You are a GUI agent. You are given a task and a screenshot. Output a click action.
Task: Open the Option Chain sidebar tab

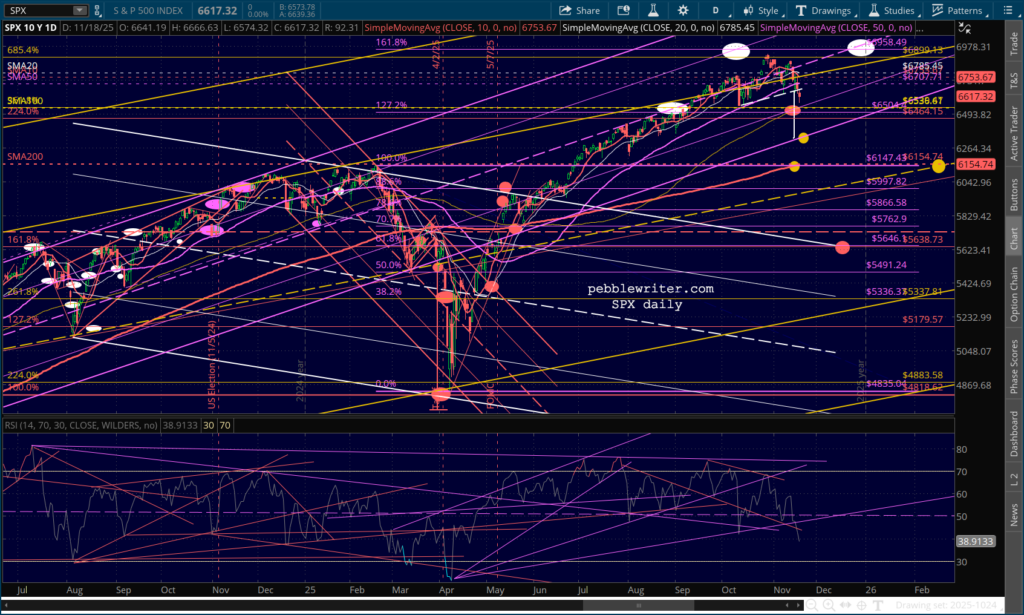pyautogui.click(x=1014, y=294)
